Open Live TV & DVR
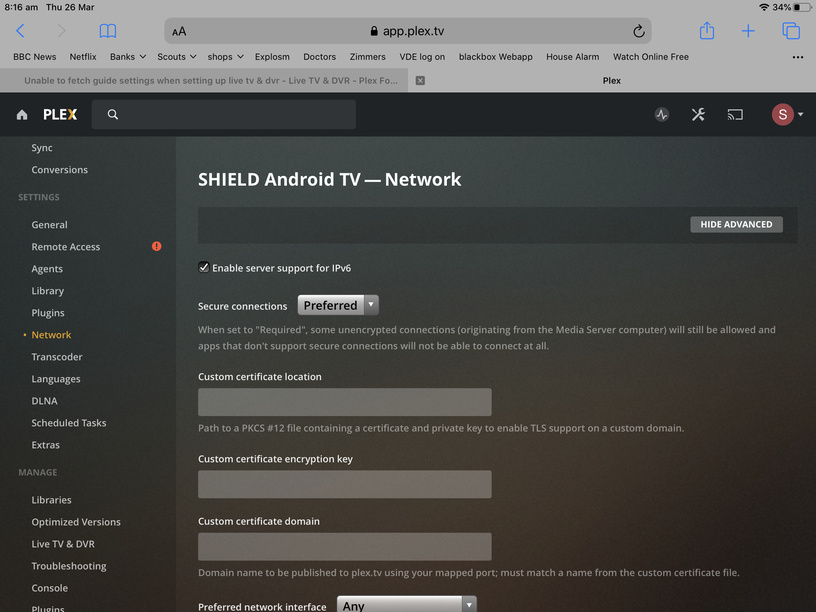Screen dimensions: 816x612 [63, 544]
